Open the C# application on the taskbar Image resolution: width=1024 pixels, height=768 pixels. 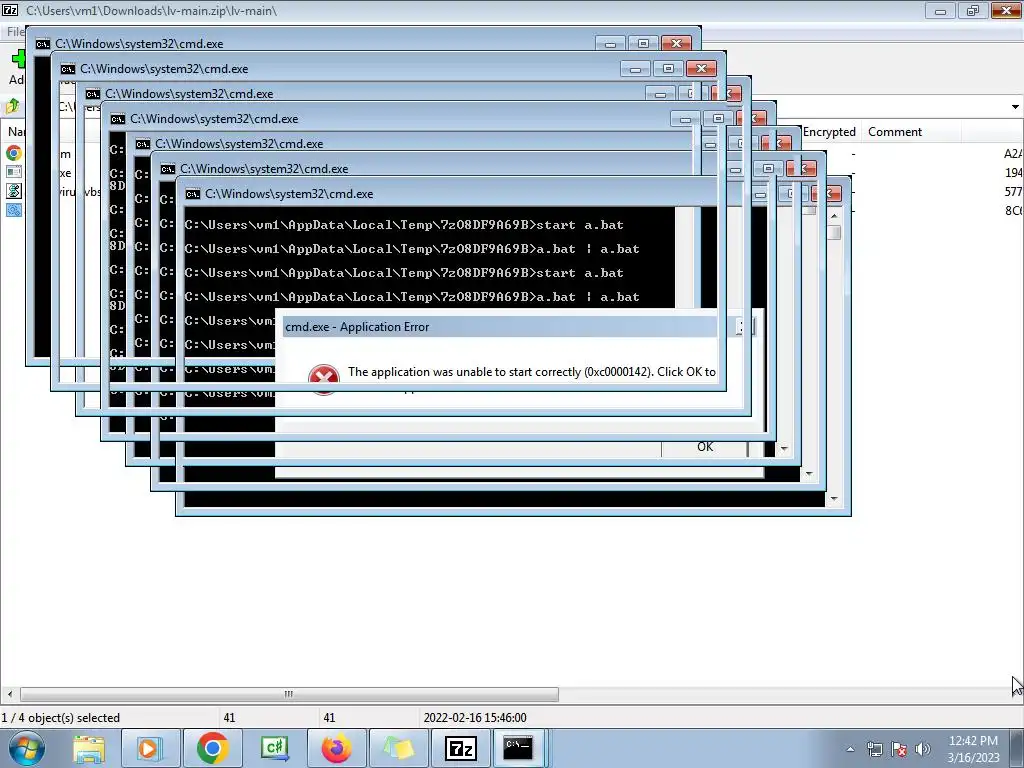(x=275, y=748)
